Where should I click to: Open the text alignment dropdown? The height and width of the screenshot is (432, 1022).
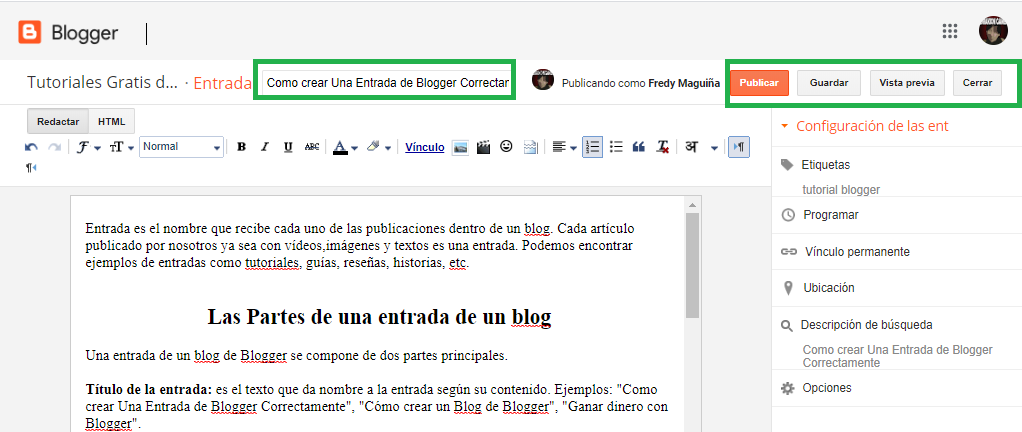pos(564,148)
